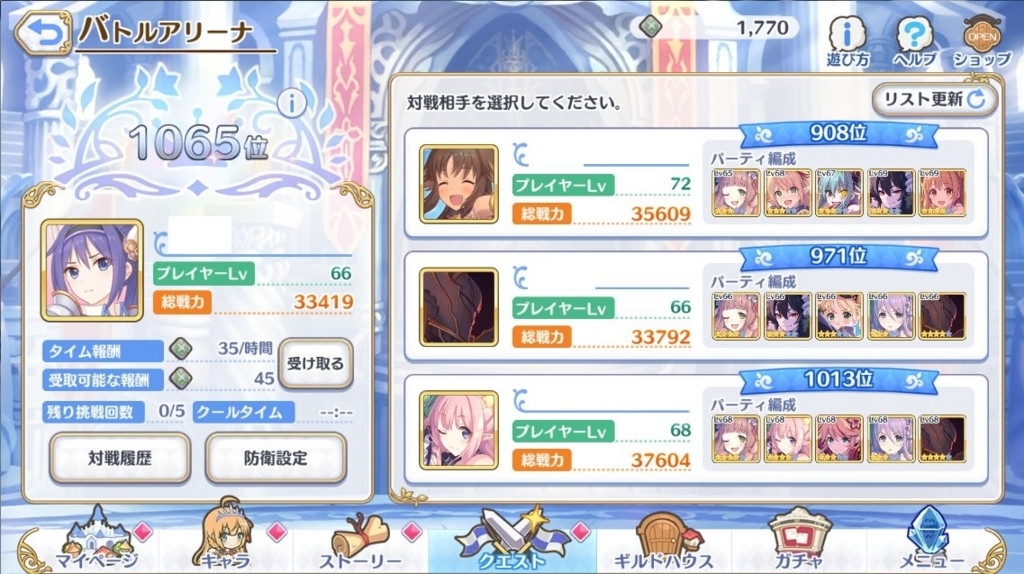Open the ストーリー scroll icon
Viewport: 1024px width, 574px height.
click(x=360, y=541)
